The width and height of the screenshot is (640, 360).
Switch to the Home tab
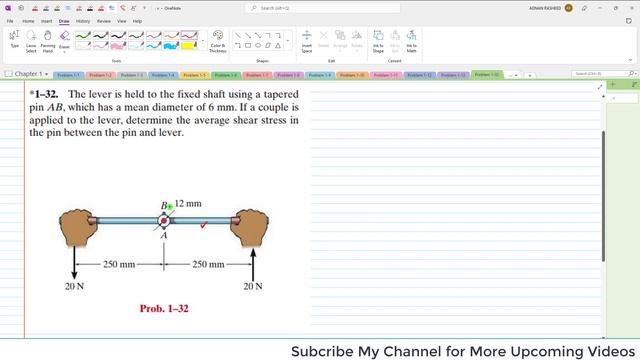click(x=28, y=21)
